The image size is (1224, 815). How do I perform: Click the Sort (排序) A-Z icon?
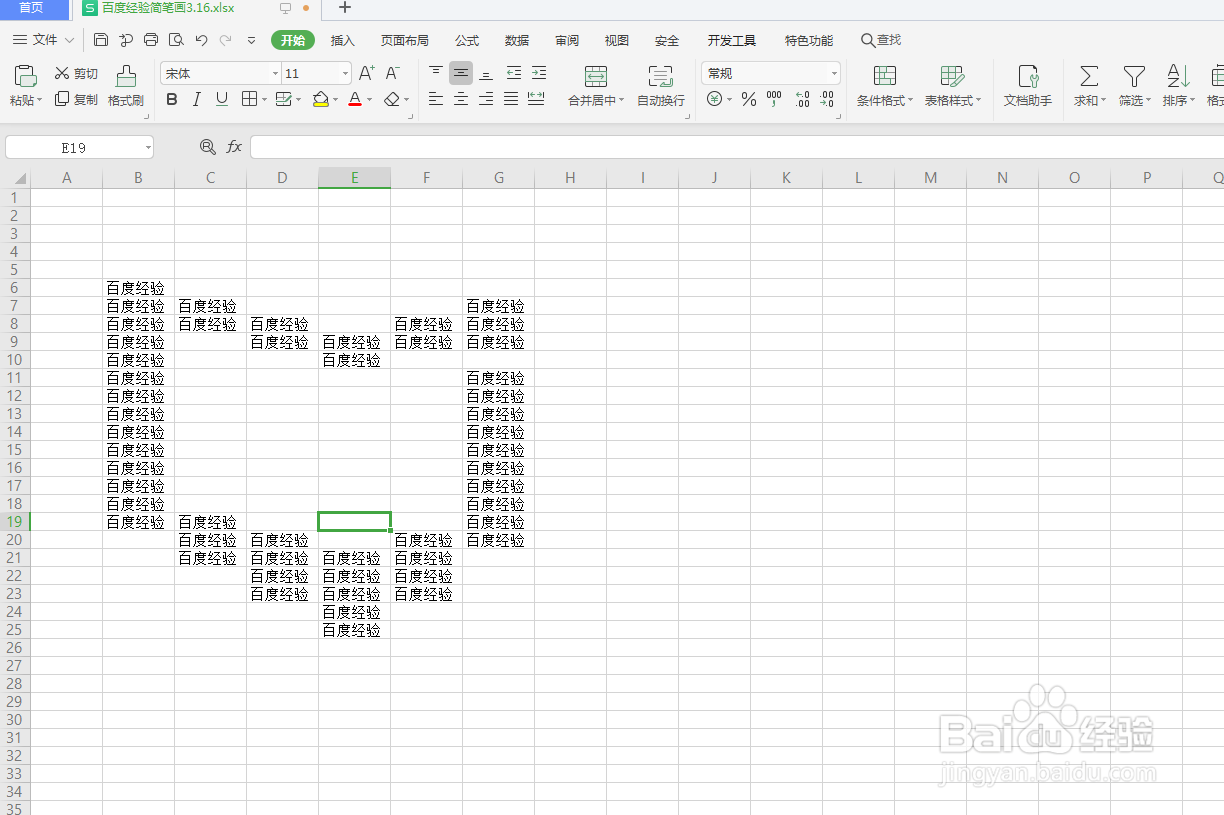point(1178,76)
